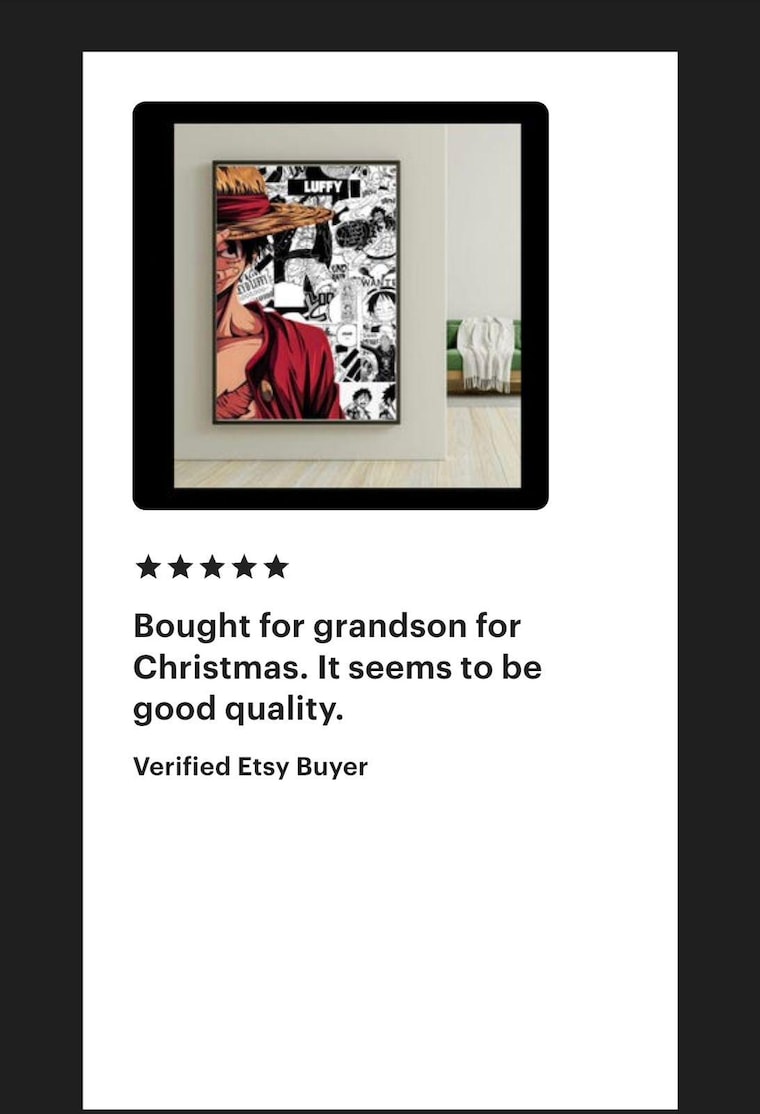The height and width of the screenshot is (1114, 760).
Task: Click the first rating star
Action: tap(148, 567)
